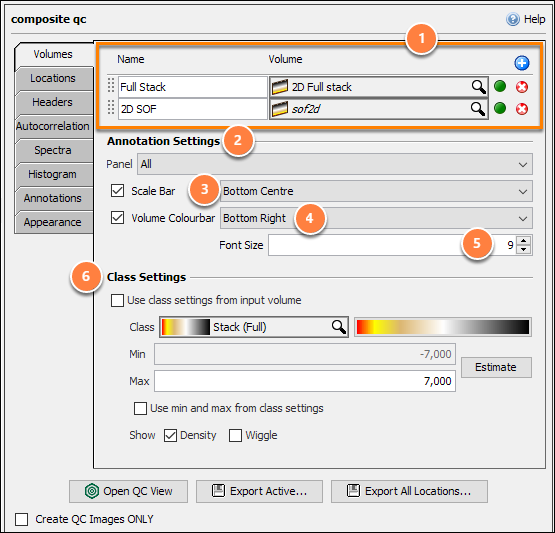This screenshot has width=555, height=533.
Task: Open the Histogram tab
Action: [x=53, y=174]
